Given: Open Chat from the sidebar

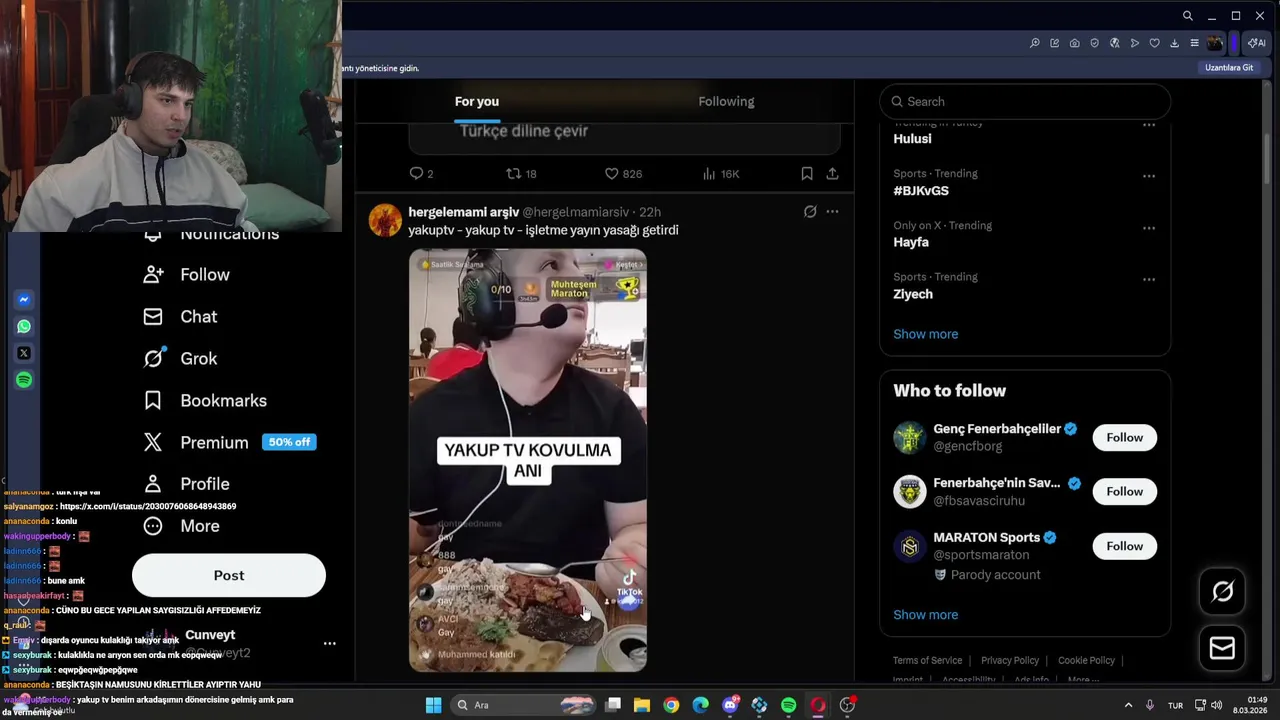Looking at the screenshot, I should click(180, 317).
